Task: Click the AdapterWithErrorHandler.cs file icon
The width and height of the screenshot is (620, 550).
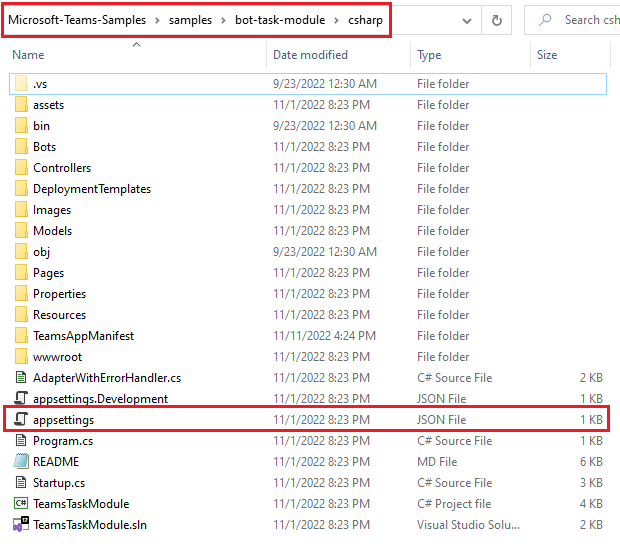Action: coord(21,378)
